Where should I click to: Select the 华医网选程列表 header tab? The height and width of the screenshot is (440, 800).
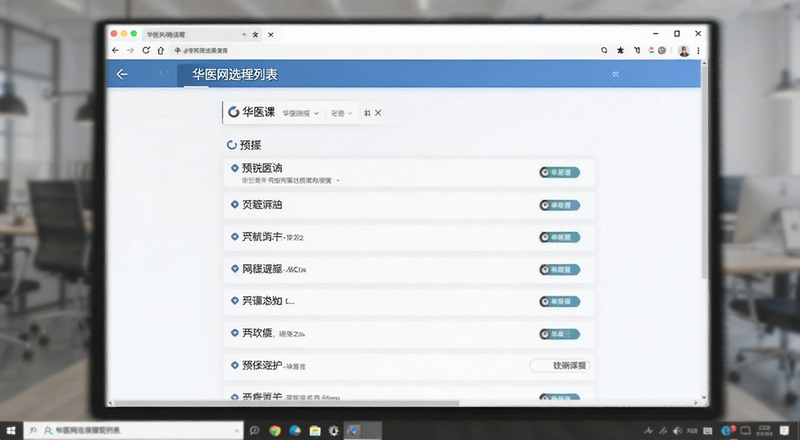tap(235, 75)
